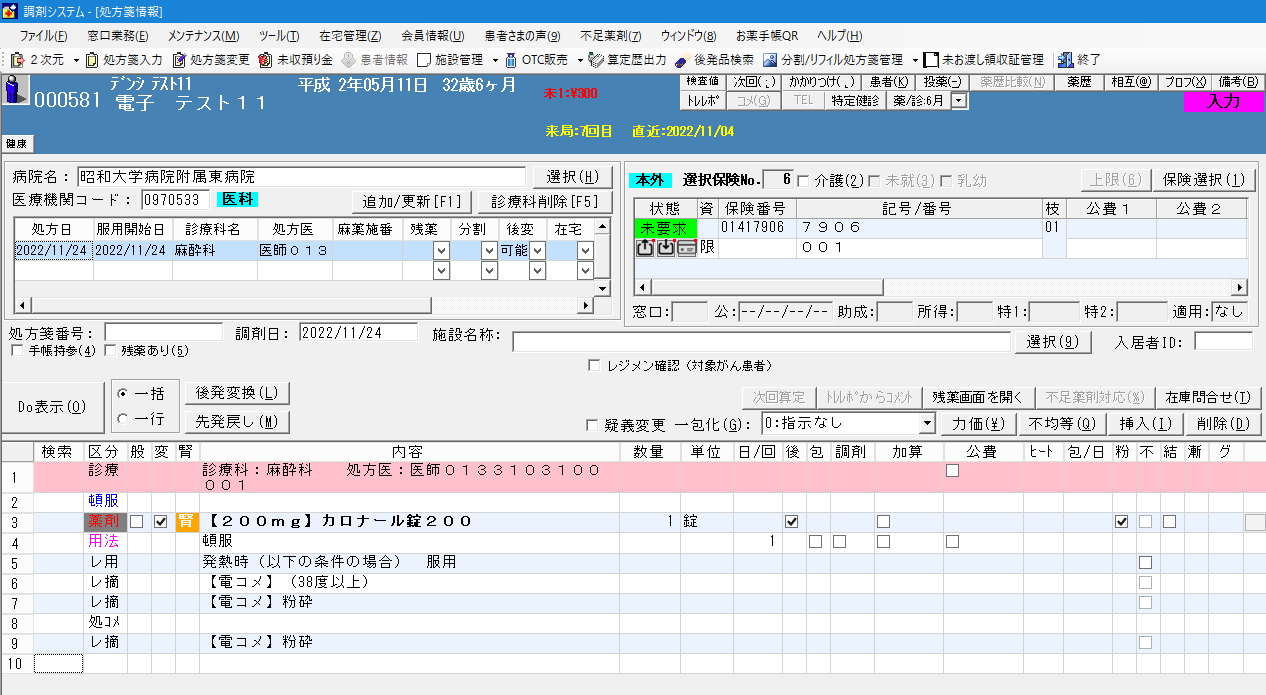The height and width of the screenshot is (695, 1266).
Task: Expand the 薬/診:6月 dropdown arrow
Action: coord(959,100)
